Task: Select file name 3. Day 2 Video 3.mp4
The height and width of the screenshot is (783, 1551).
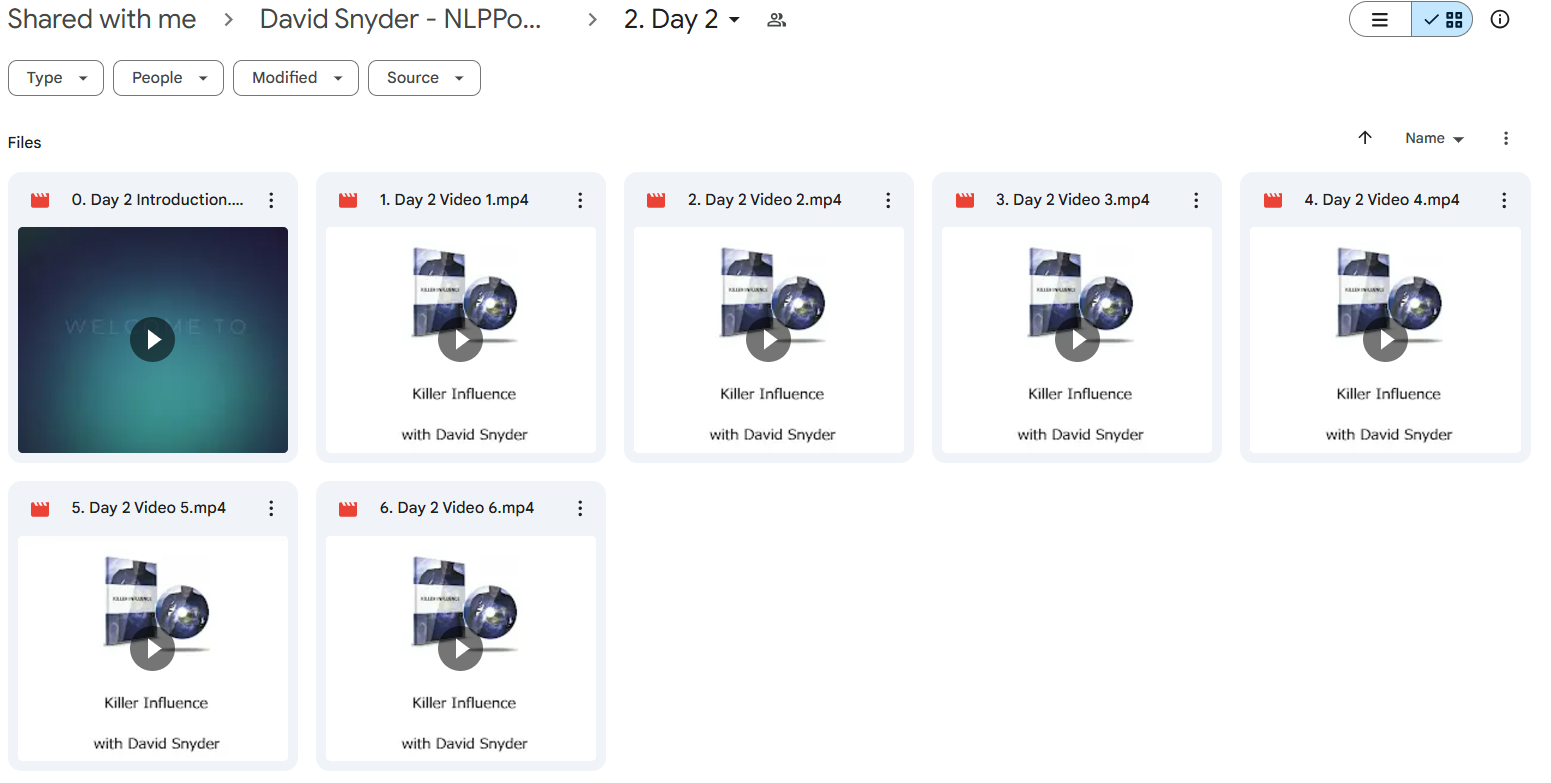Action: [1073, 200]
